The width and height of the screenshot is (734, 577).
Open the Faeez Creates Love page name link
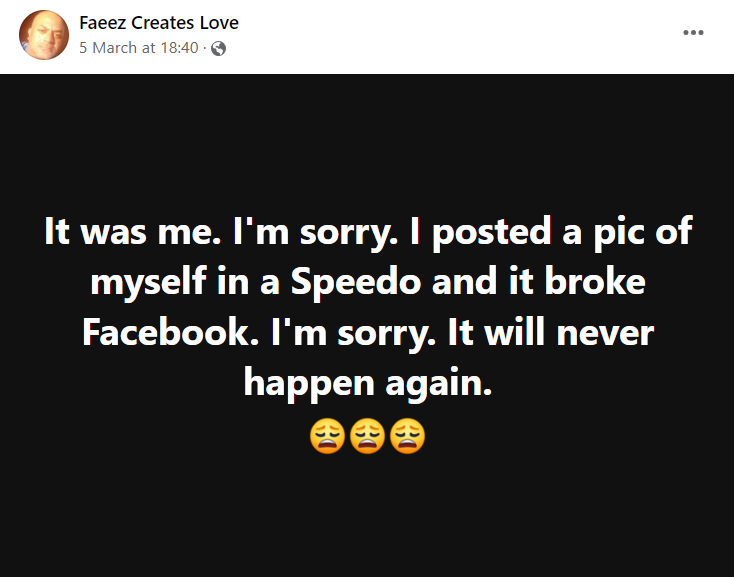click(158, 22)
